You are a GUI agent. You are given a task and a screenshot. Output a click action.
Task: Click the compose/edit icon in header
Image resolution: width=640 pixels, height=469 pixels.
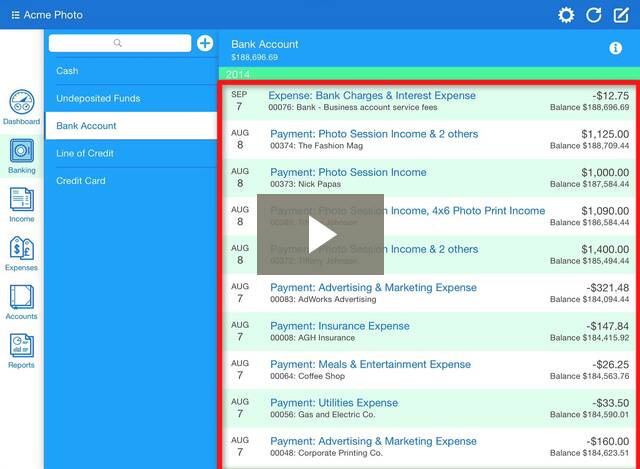tap(621, 15)
